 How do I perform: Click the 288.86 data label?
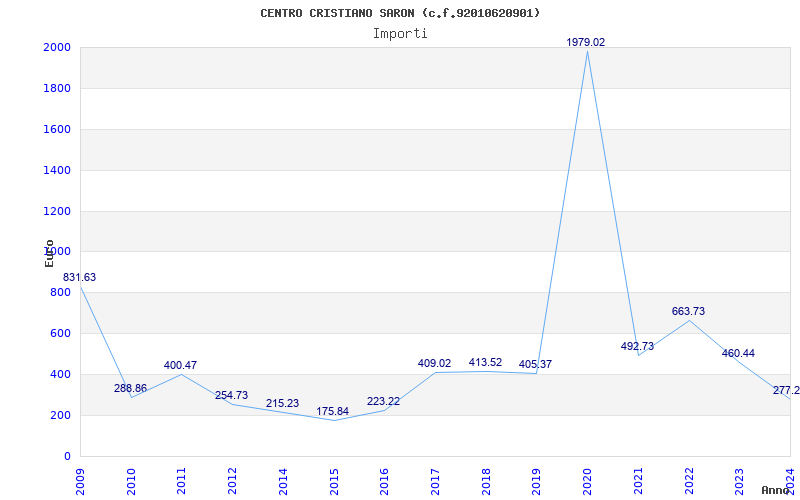pos(130,388)
